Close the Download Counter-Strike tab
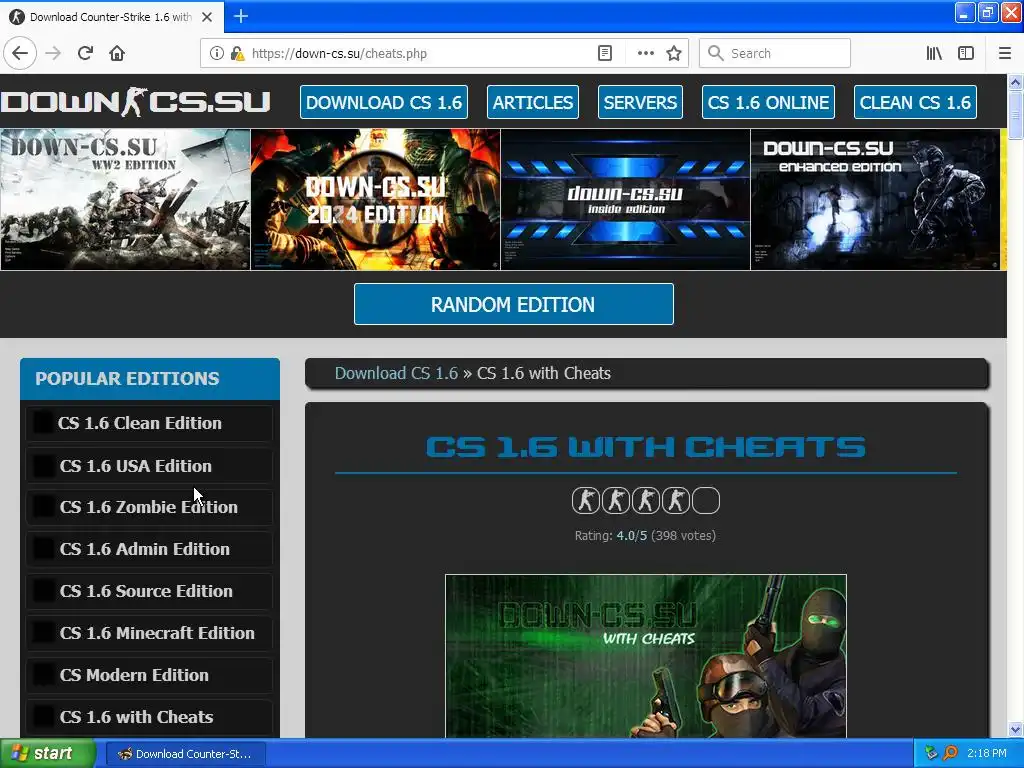Screen dimensions: 1024x768 (206, 17)
